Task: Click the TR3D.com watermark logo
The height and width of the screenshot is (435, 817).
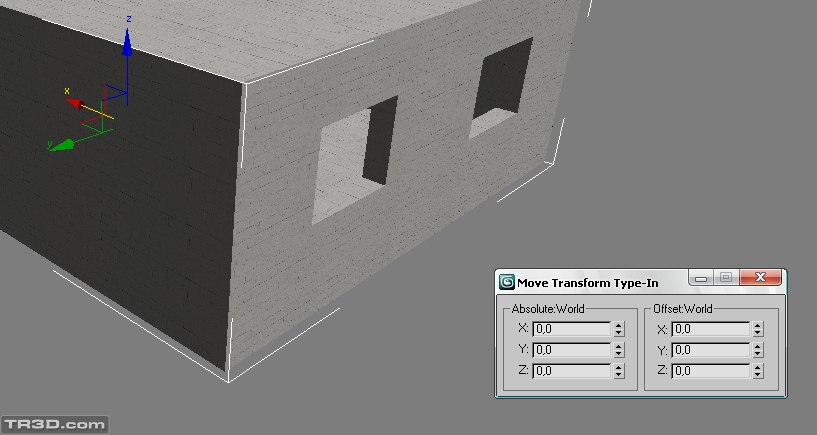Action: (54, 424)
